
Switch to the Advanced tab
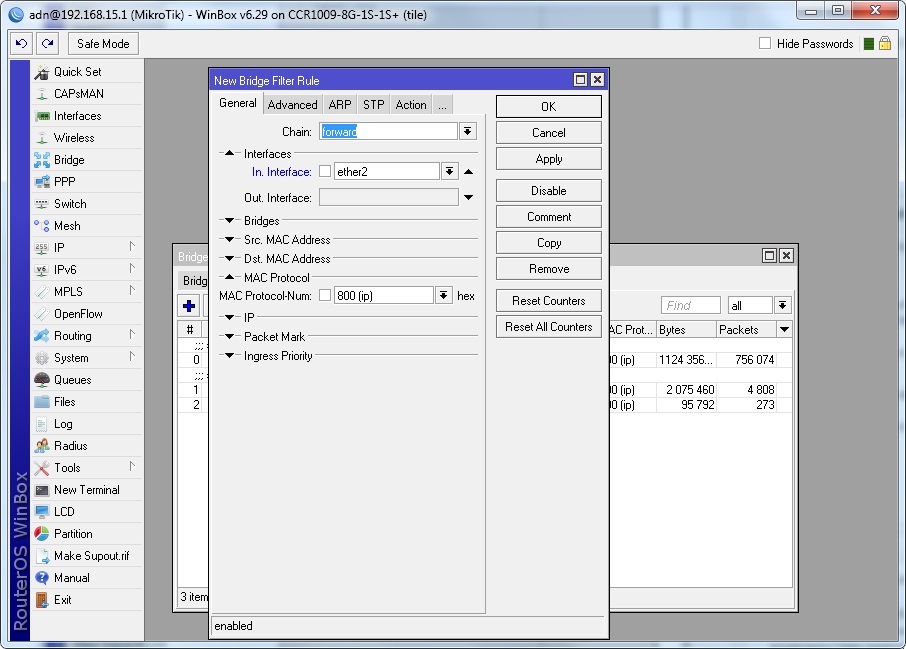(292, 105)
